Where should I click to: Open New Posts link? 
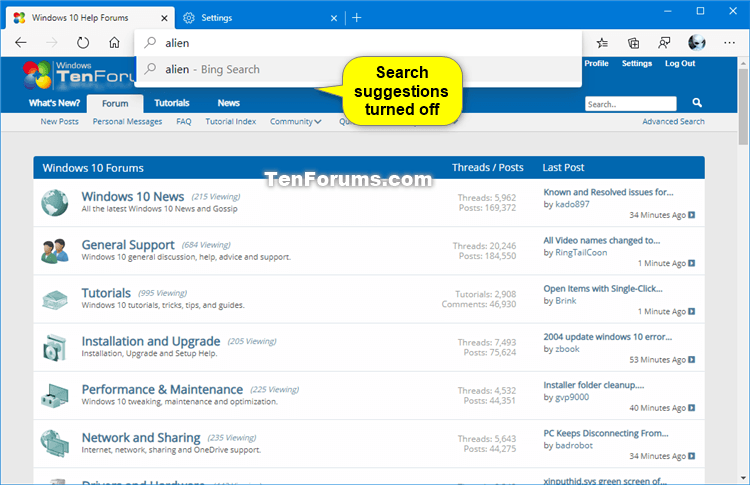tap(59, 121)
